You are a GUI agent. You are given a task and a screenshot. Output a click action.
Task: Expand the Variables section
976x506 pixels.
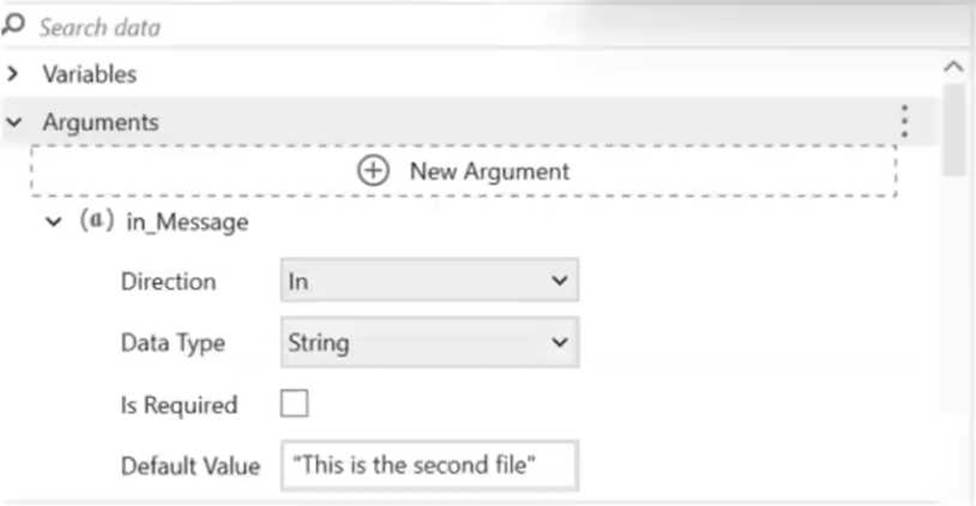tap(12, 74)
